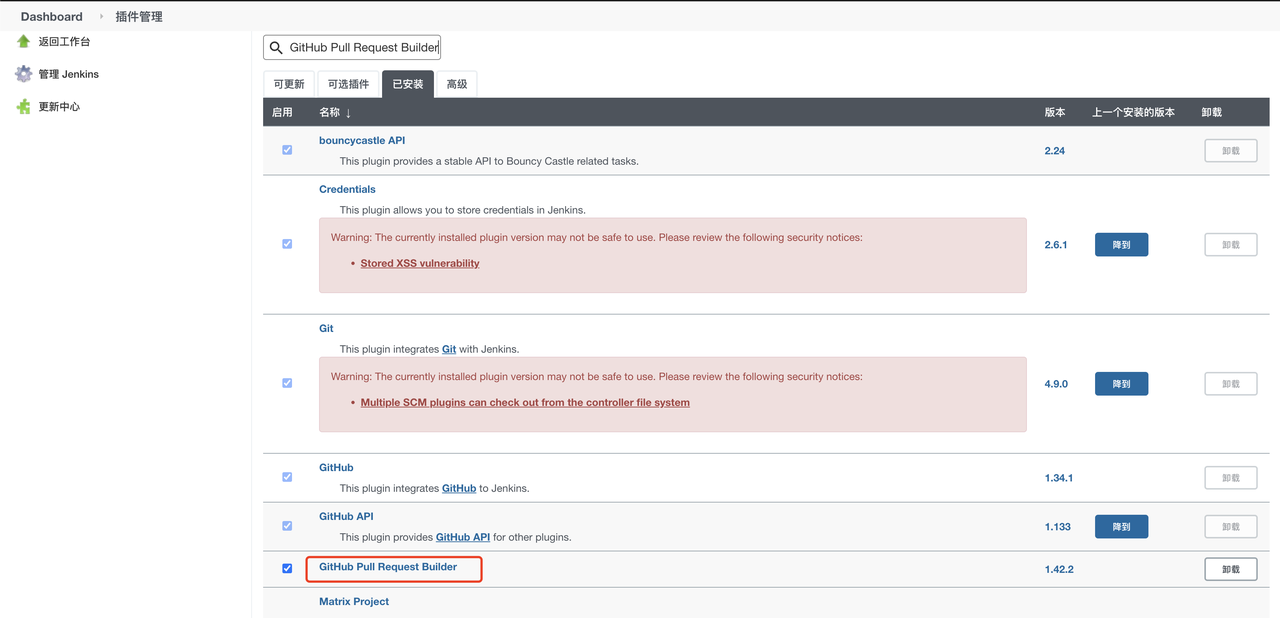Open the Credentials plugin link
Image resolution: width=1280 pixels, height=618 pixels.
coord(347,189)
